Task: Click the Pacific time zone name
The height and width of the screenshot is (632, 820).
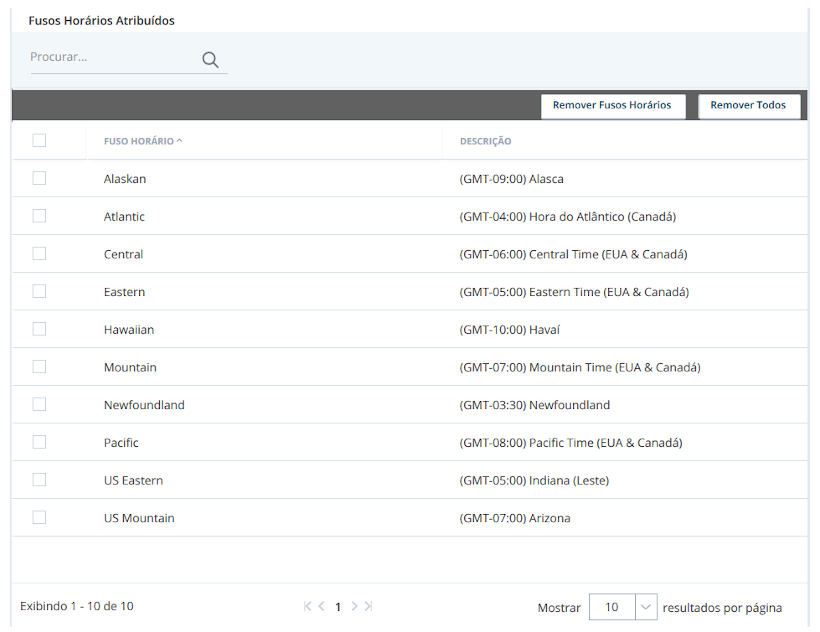Action: [121, 443]
